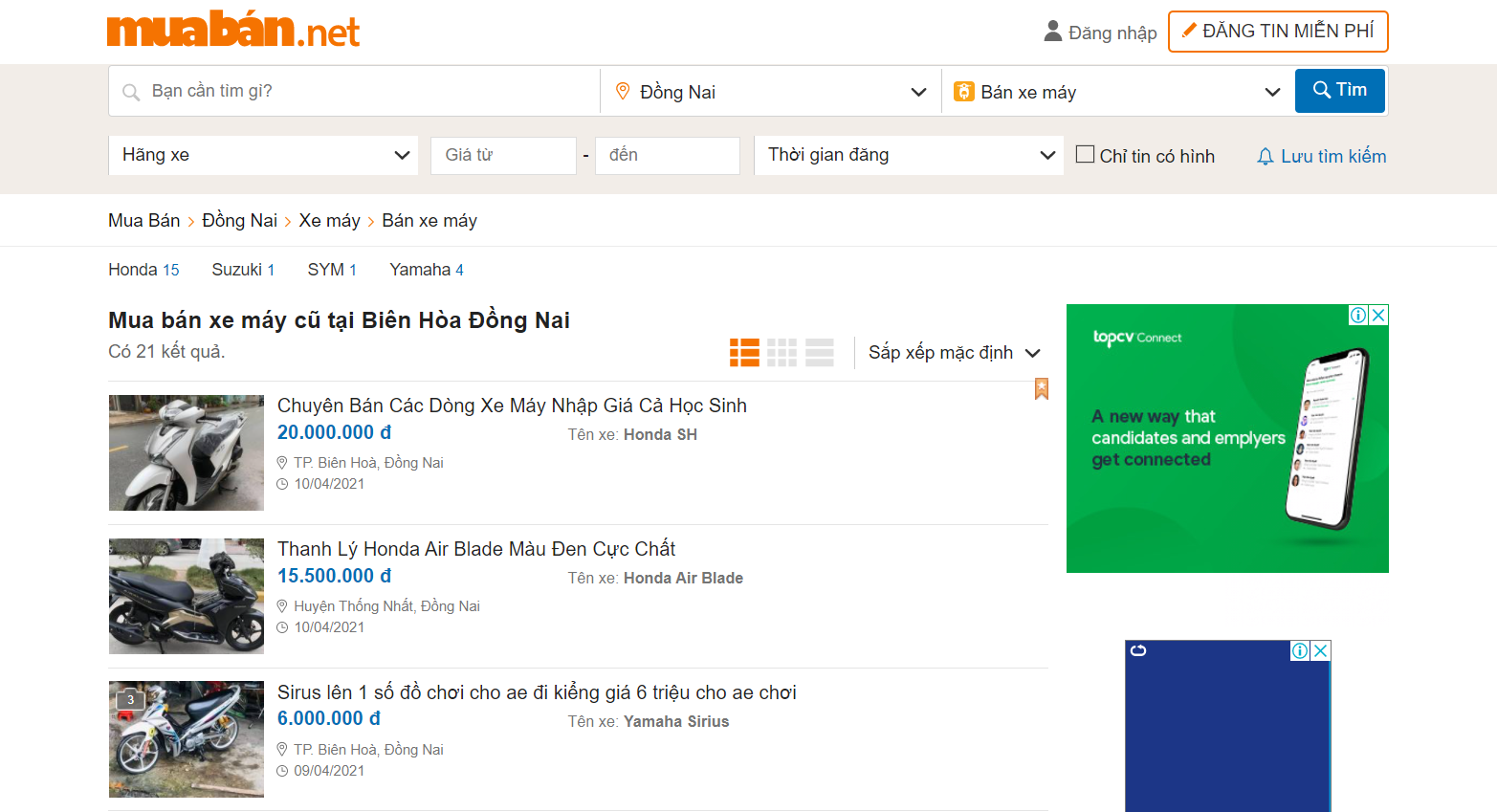Switch to compact rows view icon
1497x812 pixels.
tap(820, 352)
